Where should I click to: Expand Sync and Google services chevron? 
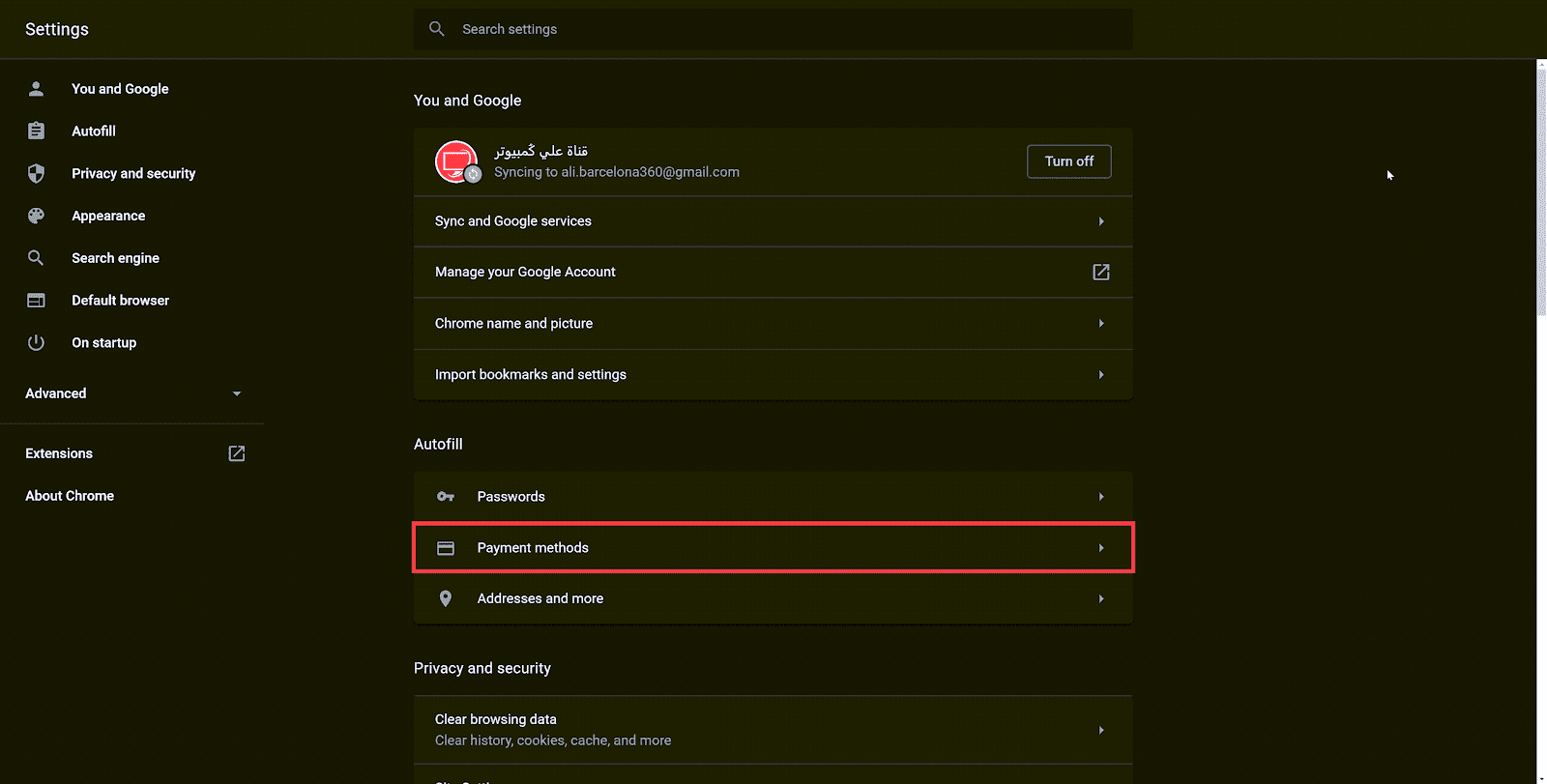[1101, 221]
